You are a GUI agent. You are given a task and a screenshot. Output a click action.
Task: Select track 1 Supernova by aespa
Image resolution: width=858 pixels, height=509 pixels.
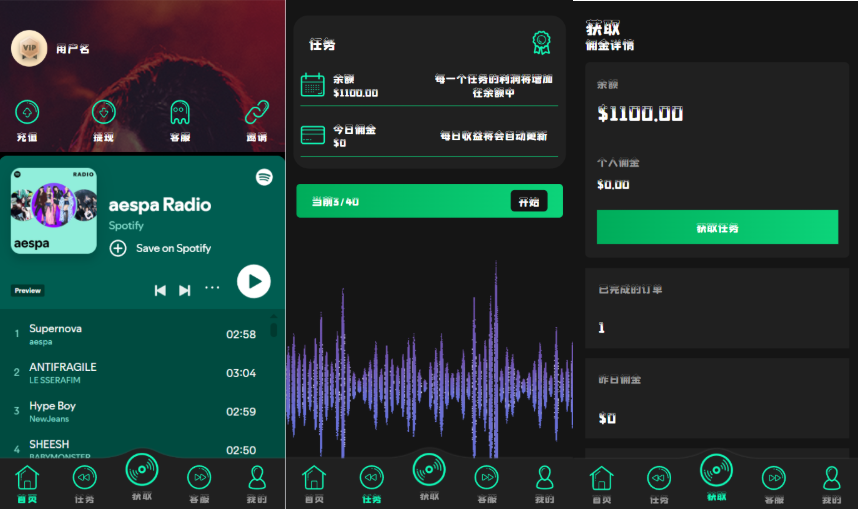point(137,334)
